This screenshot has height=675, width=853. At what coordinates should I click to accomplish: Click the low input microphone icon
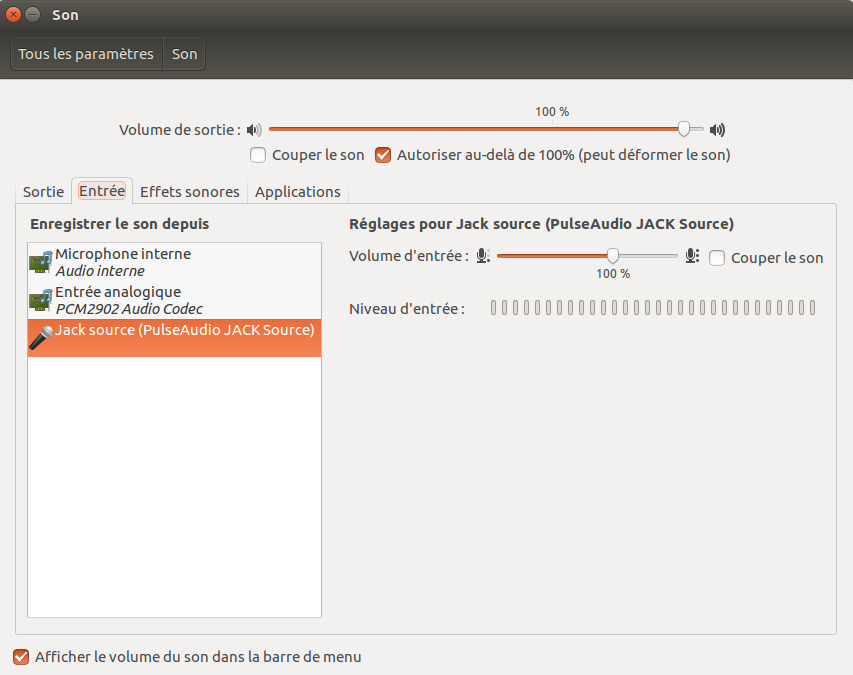click(x=483, y=256)
